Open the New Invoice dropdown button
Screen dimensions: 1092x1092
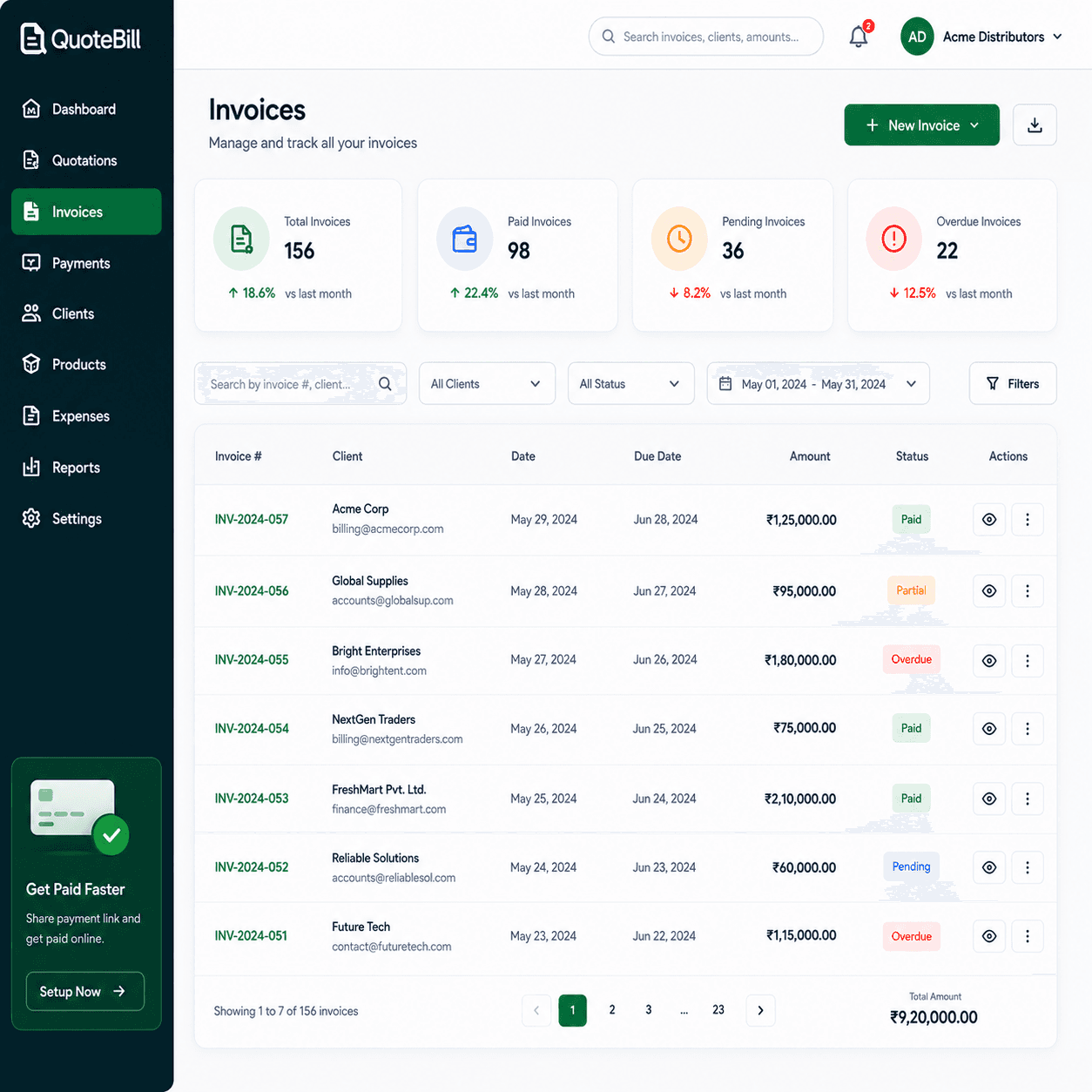pyautogui.click(x=921, y=125)
